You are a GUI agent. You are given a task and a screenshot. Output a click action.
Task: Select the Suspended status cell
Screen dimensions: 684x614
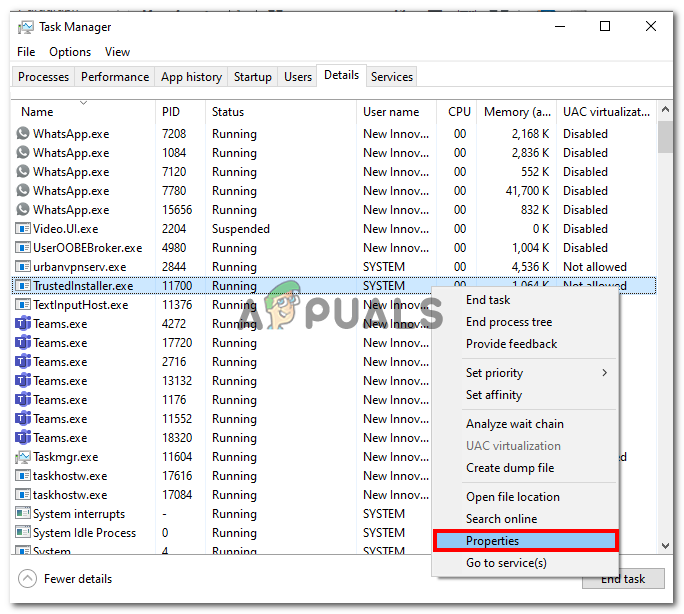point(241,229)
